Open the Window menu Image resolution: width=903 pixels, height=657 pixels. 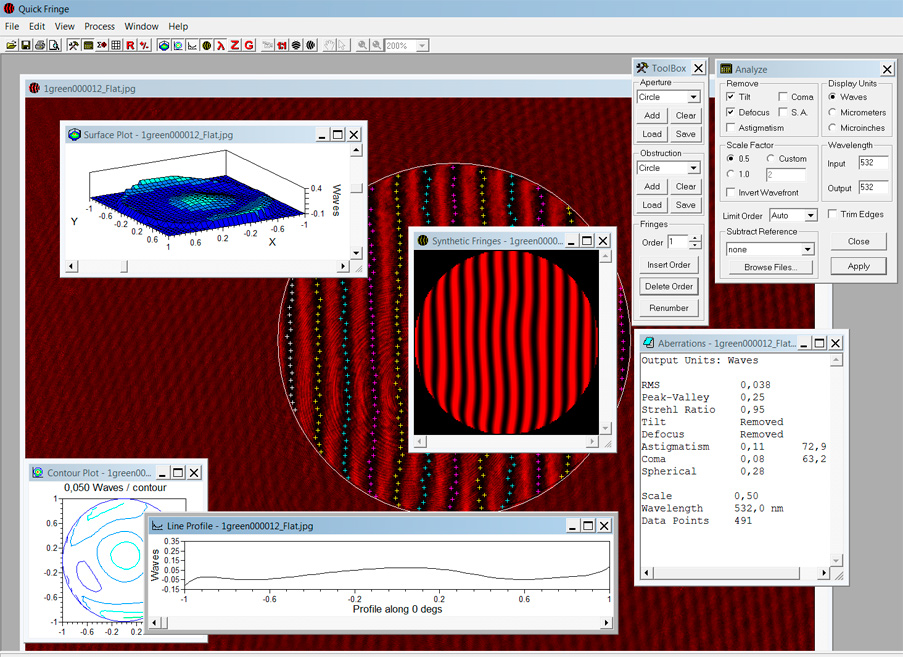point(142,26)
